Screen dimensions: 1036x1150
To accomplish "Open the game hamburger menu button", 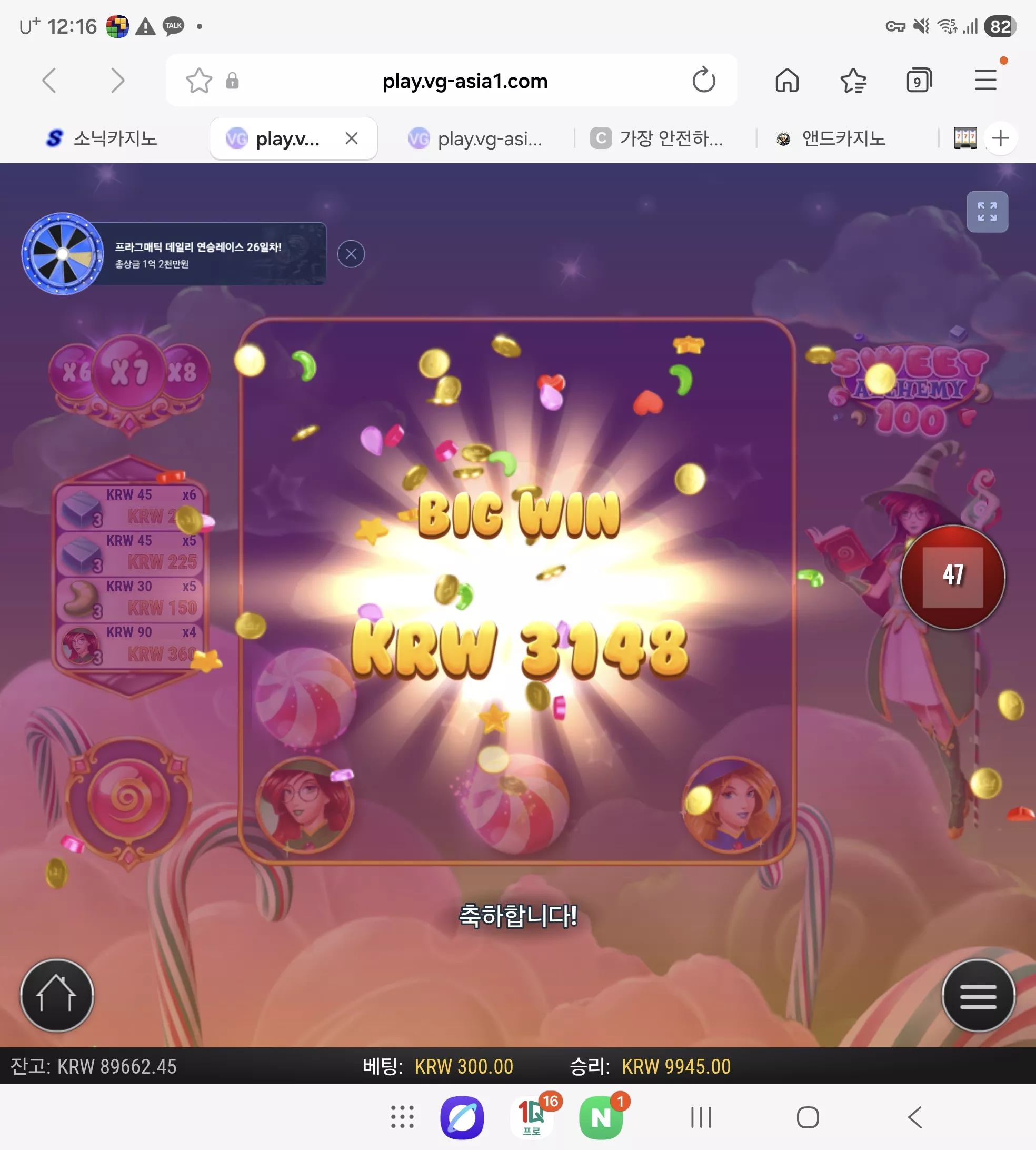I will [x=978, y=995].
